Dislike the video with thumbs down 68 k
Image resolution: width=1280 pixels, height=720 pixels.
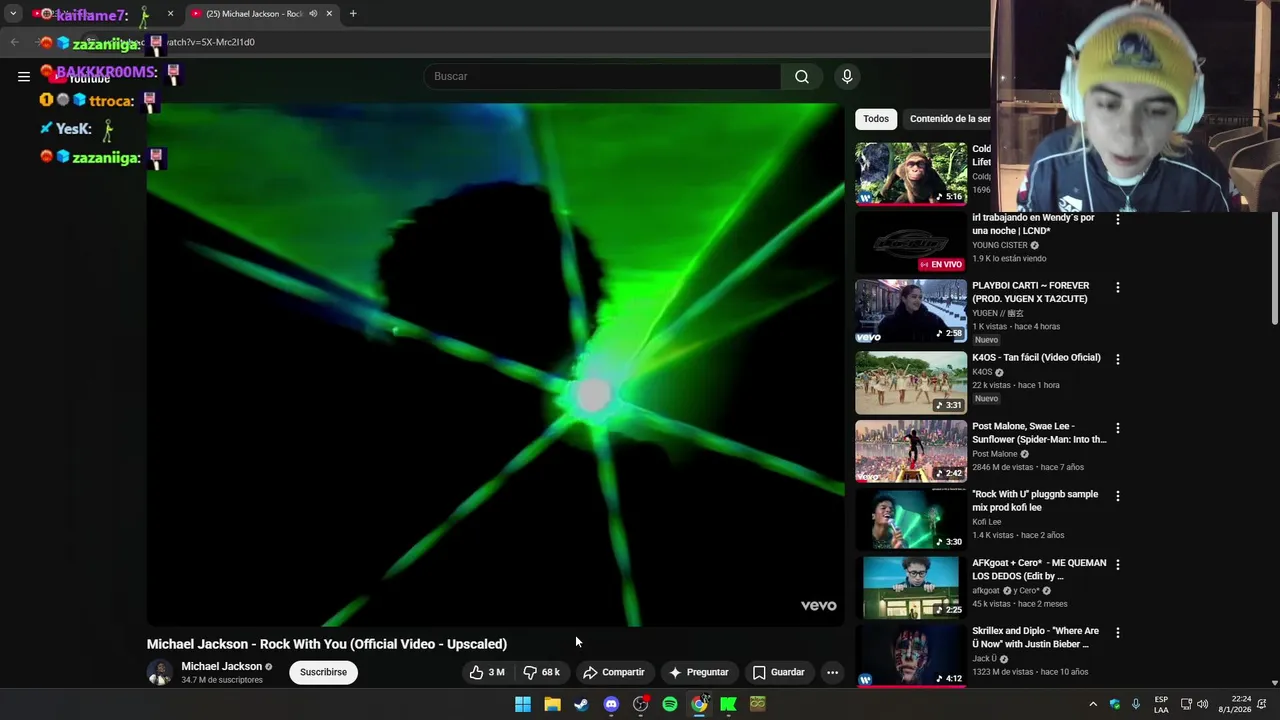542,672
